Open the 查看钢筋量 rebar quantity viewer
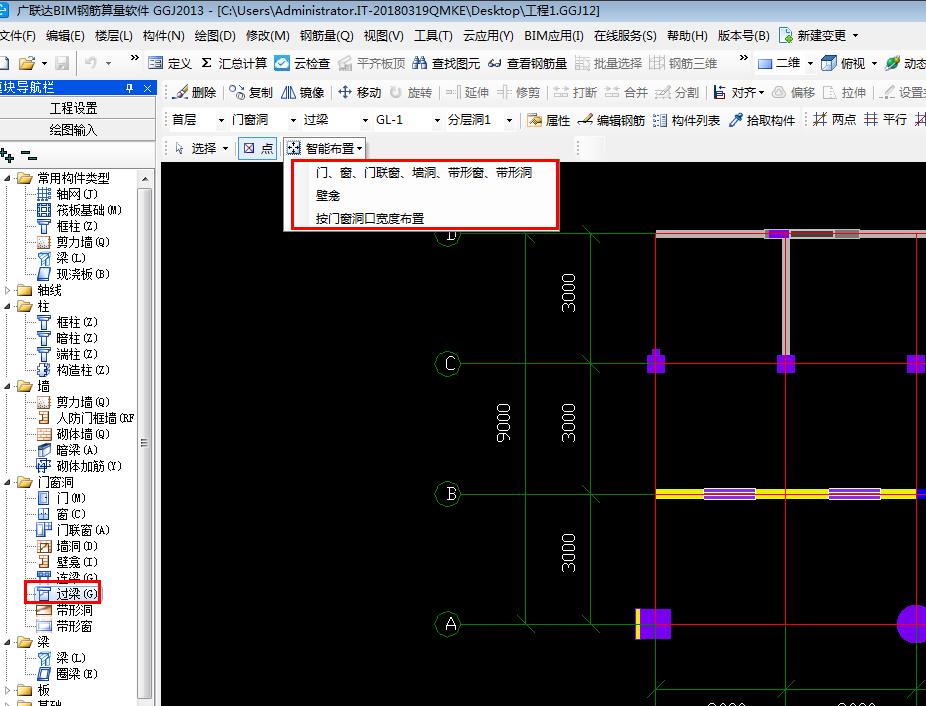This screenshot has height=706, width=926. [527, 63]
